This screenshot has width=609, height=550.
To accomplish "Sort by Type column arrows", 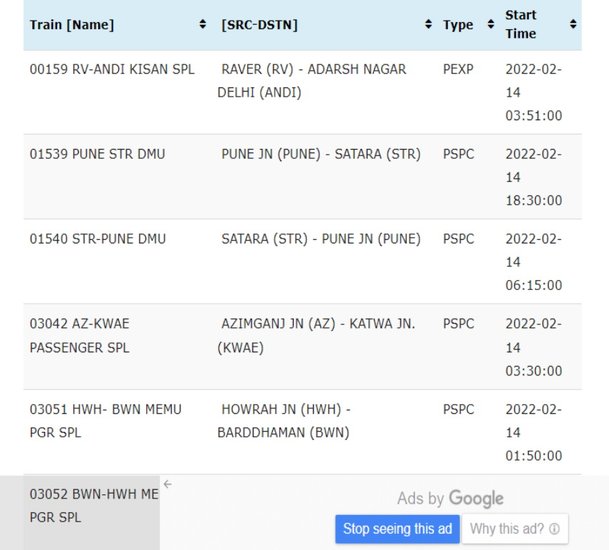I will pos(491,24).
